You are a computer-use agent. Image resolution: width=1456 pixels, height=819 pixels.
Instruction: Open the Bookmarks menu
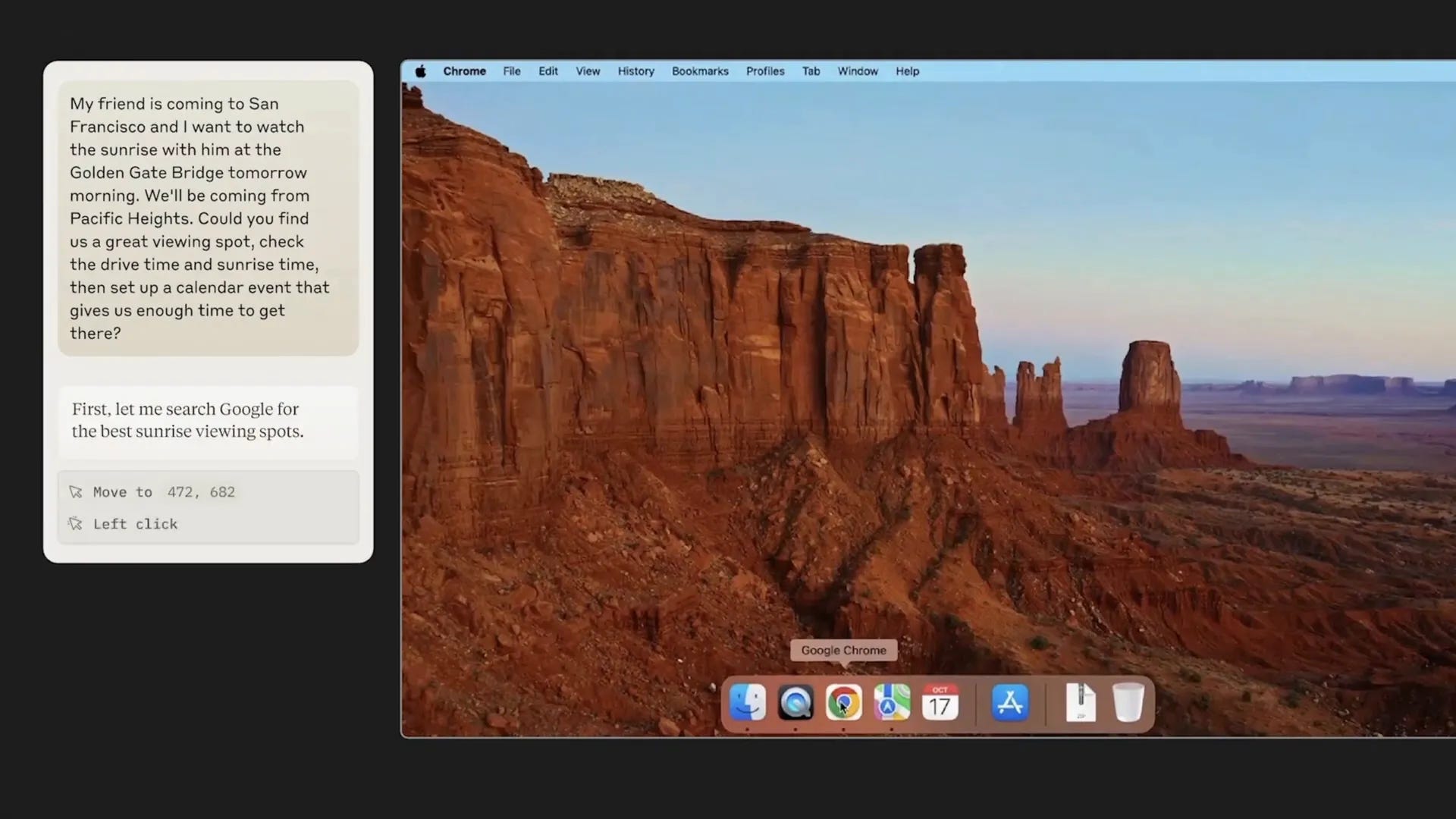pyautogui.click(x=700, y=71)
